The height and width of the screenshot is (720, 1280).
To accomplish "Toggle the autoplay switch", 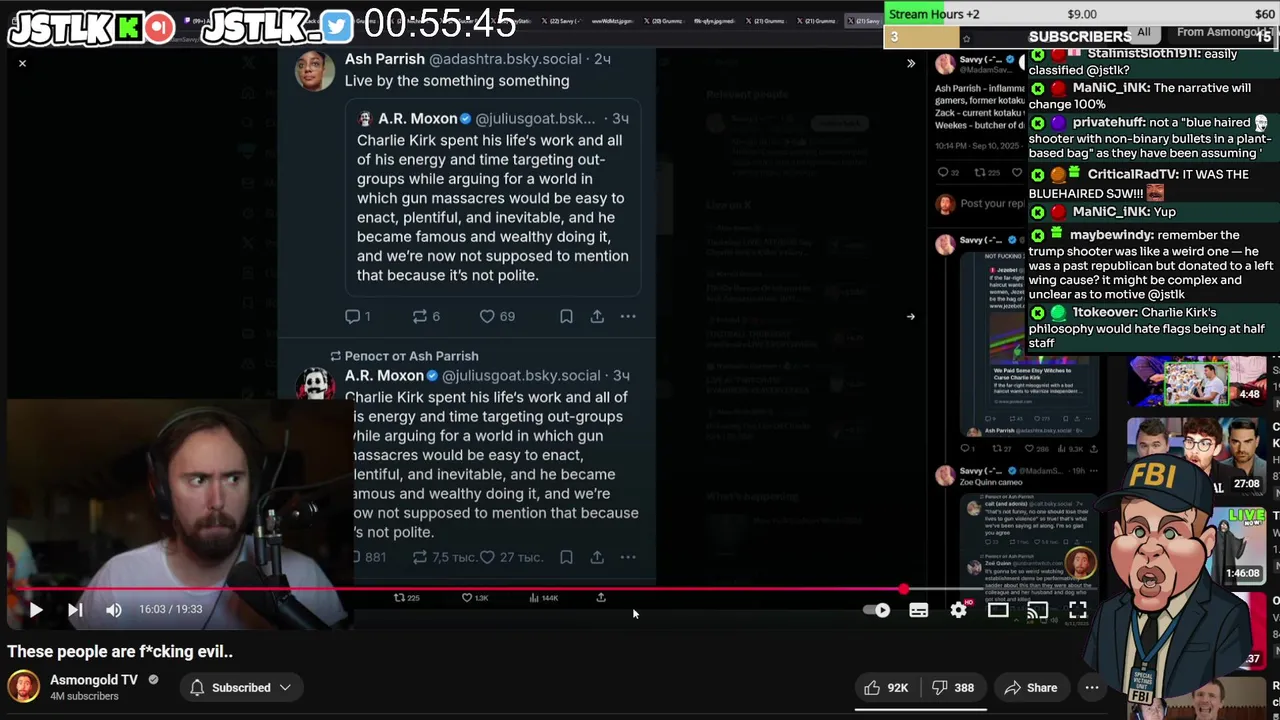I will tap(877, 610).
